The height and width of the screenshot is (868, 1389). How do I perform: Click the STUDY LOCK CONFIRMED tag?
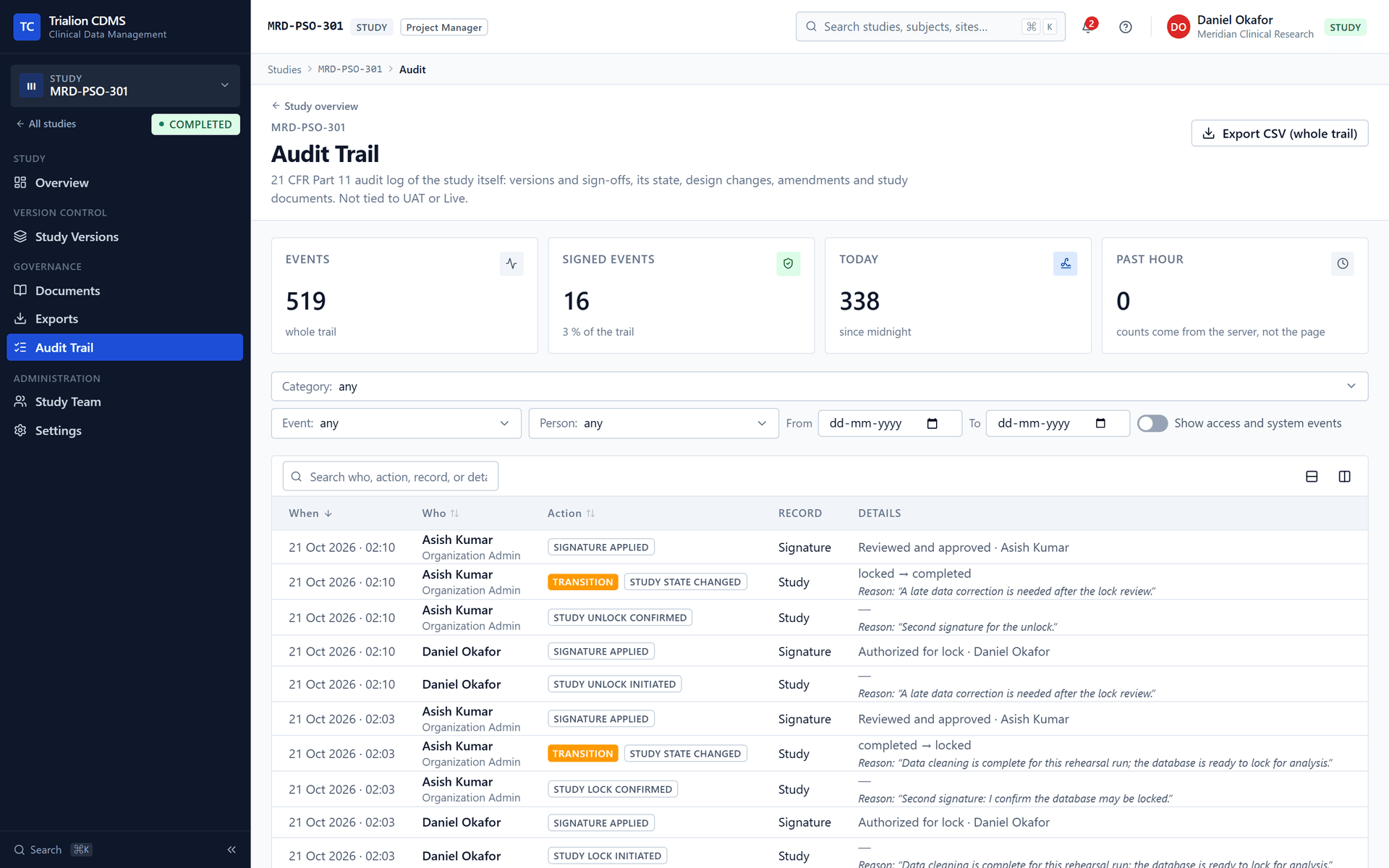click(x=613, y=789)
